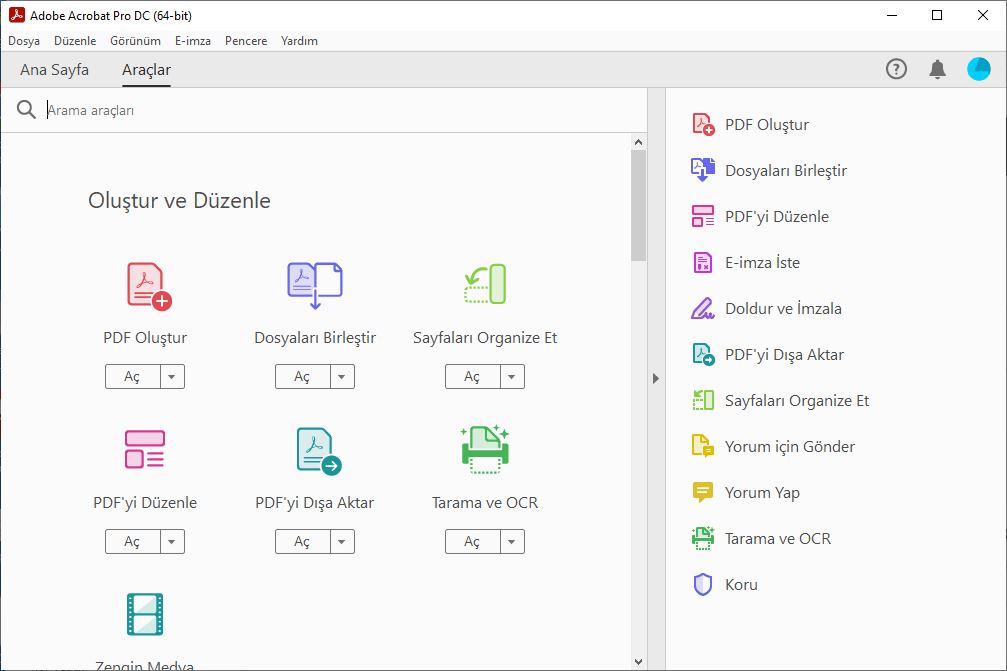Viewport: 1007px width, 671px height.
Task: Click Aç button under Tarama ve OCR
Action: [473, 541]
